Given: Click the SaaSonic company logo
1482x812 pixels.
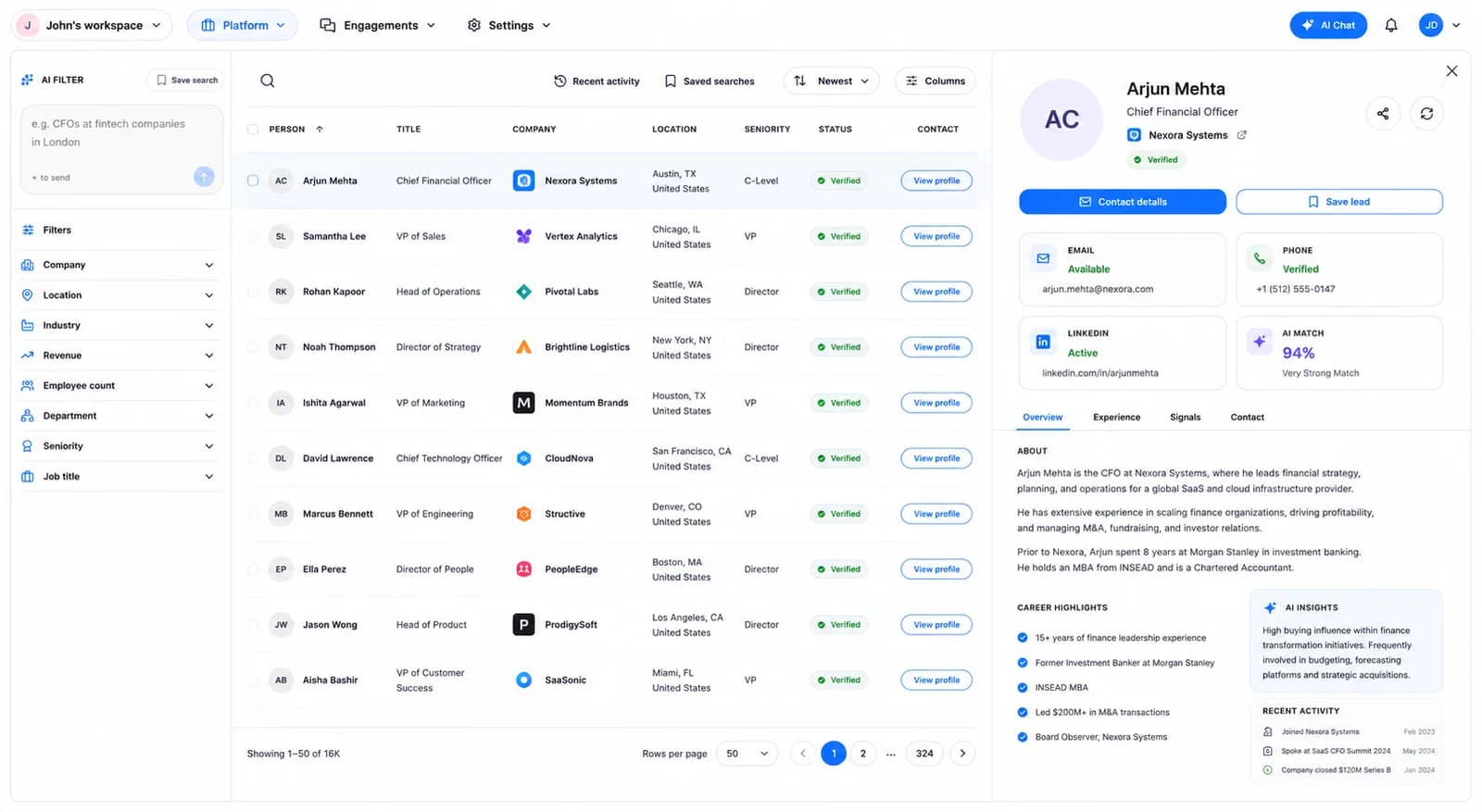Looking at the screenshot, I should coord(523,681).
